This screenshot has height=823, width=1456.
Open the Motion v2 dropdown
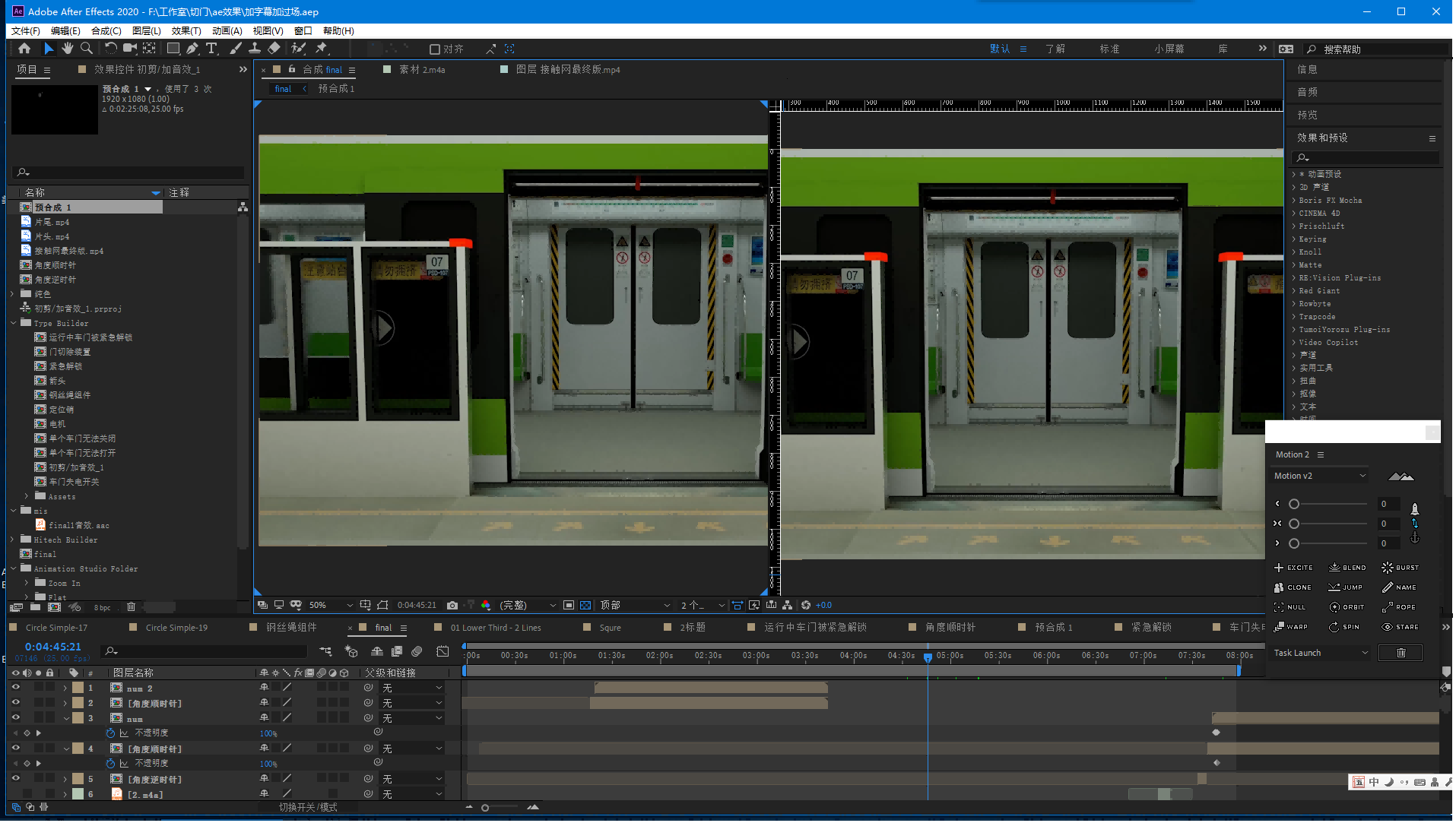tap(1320, 476)
